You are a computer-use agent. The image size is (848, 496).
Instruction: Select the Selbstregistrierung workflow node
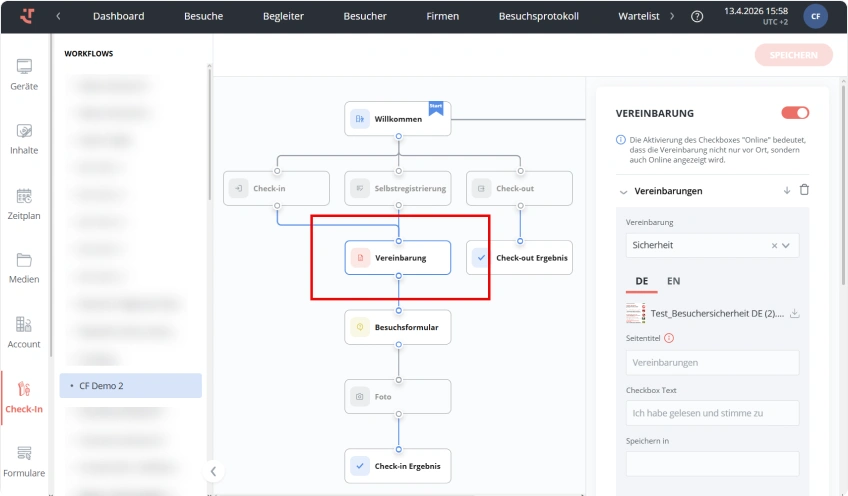[398, 188]
